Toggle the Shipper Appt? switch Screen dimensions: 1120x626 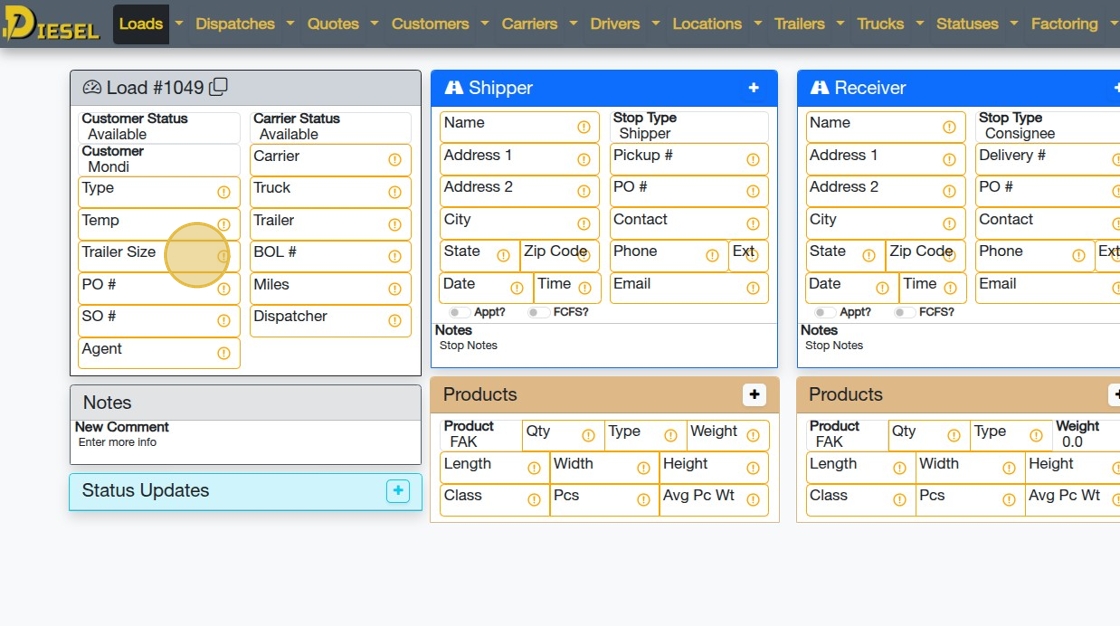pyautogui.click(x=459, y=312)
